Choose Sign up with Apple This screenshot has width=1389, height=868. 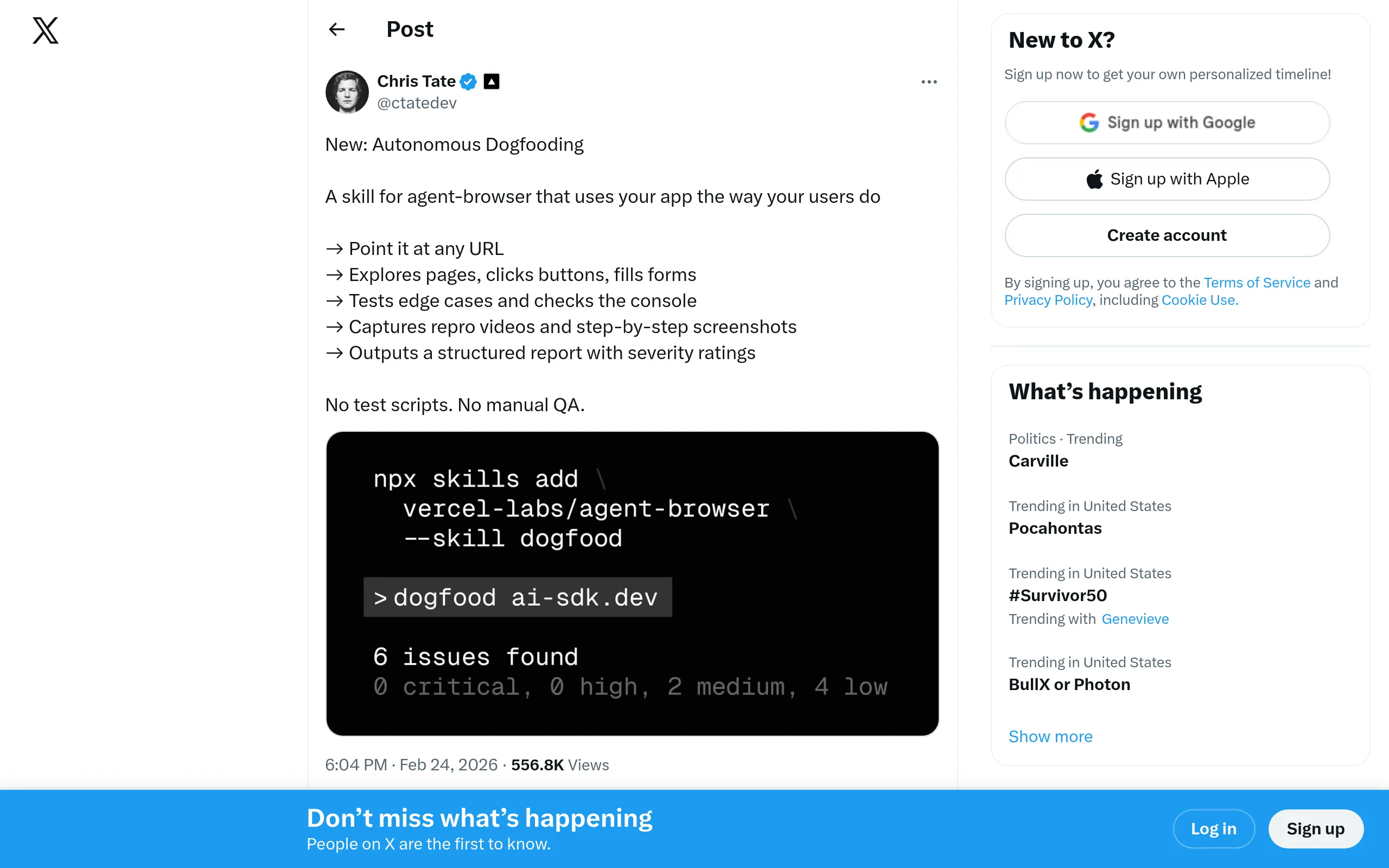(x=1167, y=179)
